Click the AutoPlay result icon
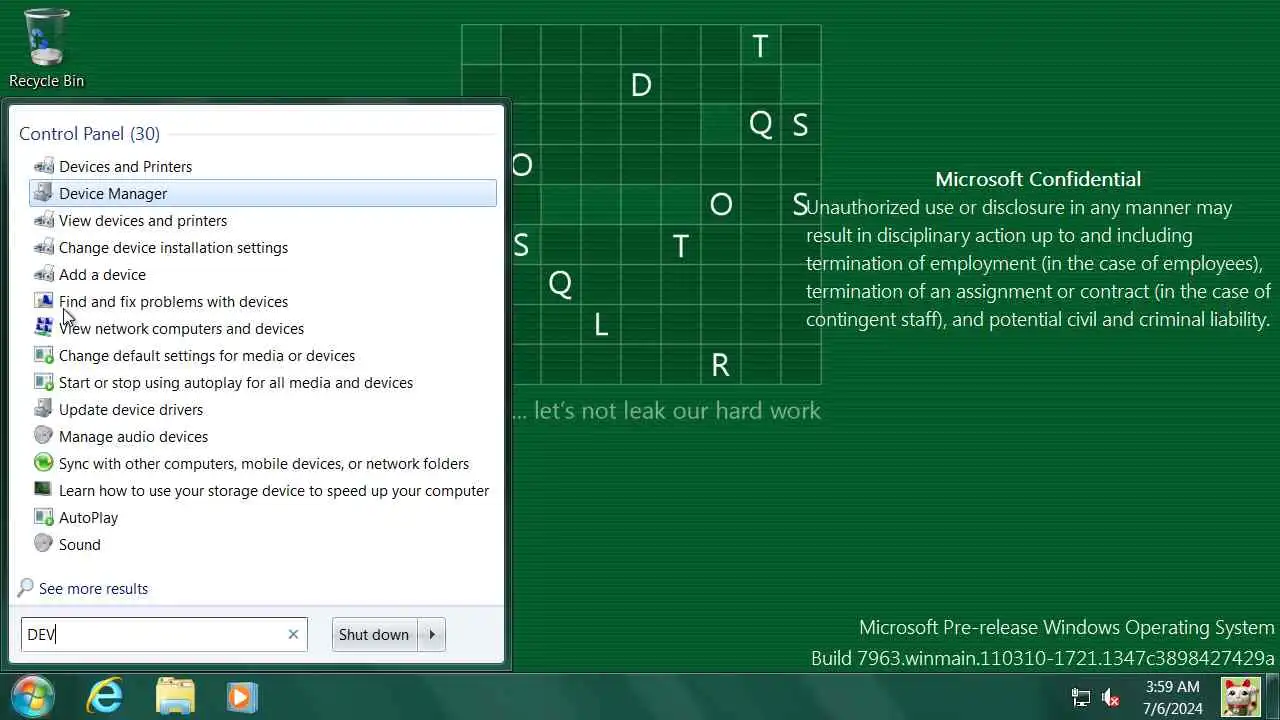The image size is (1280, 720). [43, 517]
